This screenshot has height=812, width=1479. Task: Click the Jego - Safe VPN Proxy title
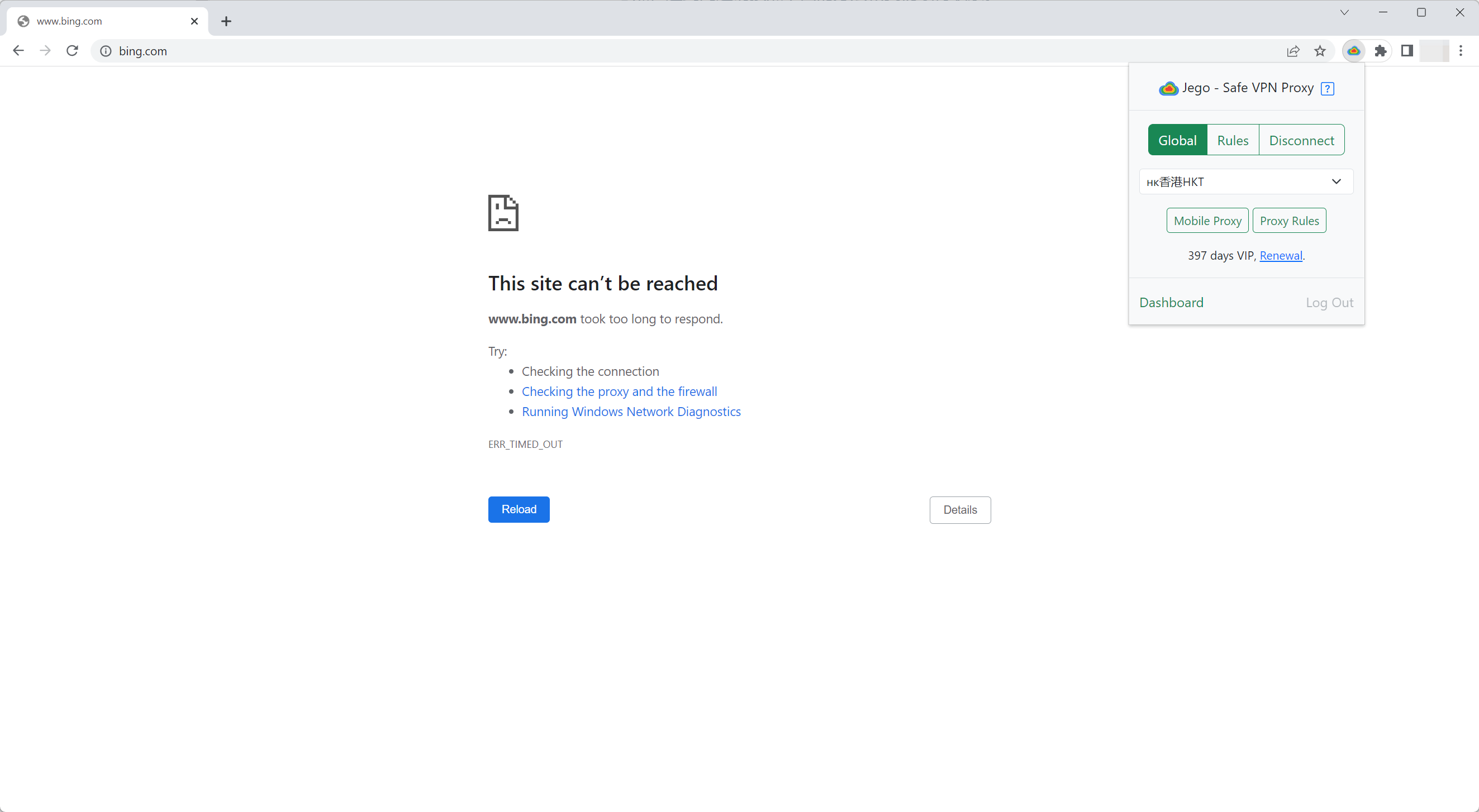[1248, 88]
